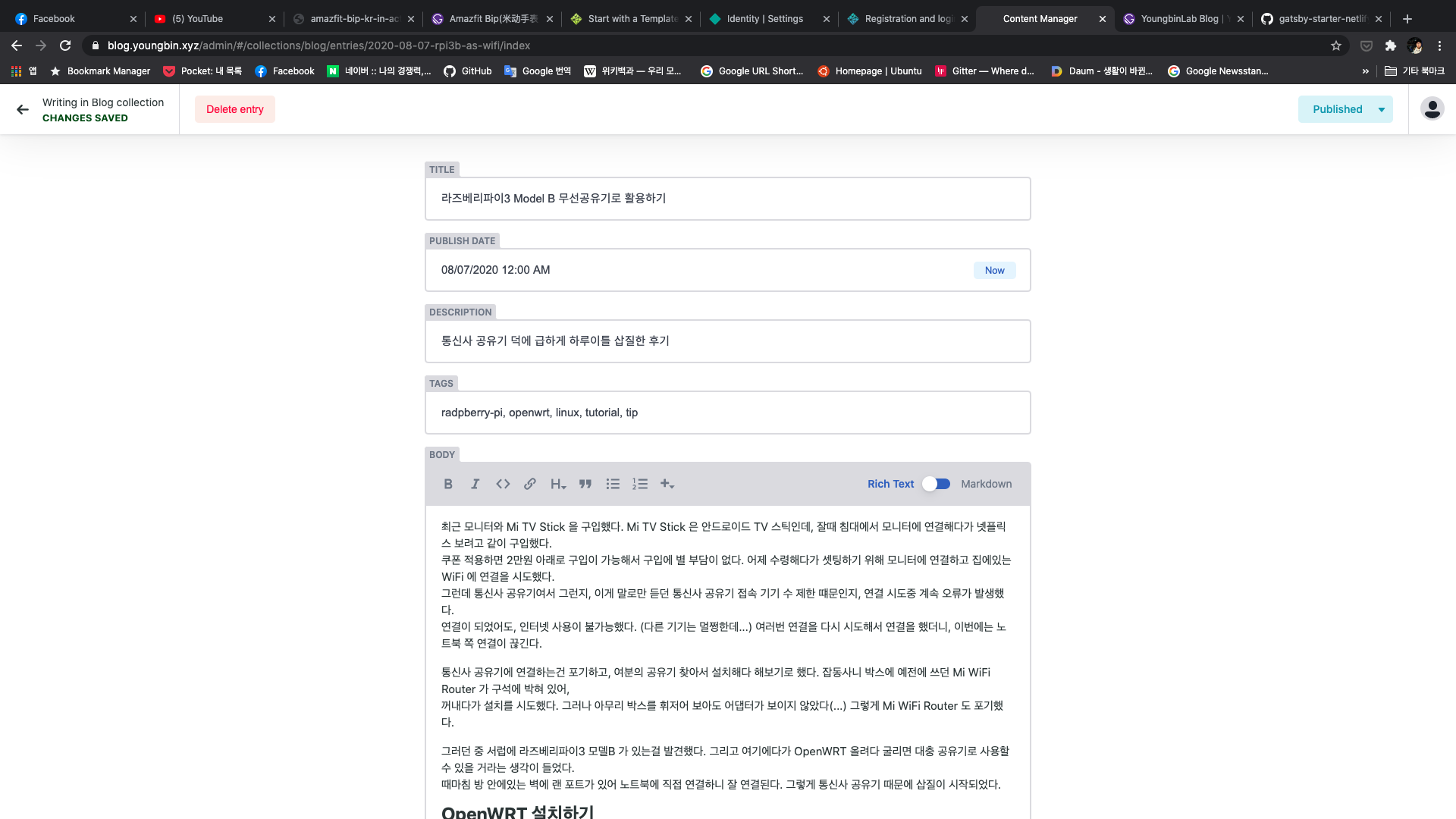Switch to YoungbinLab Blog tab
Viewport: 1456px width, 819px height.
pos(1178,19)
